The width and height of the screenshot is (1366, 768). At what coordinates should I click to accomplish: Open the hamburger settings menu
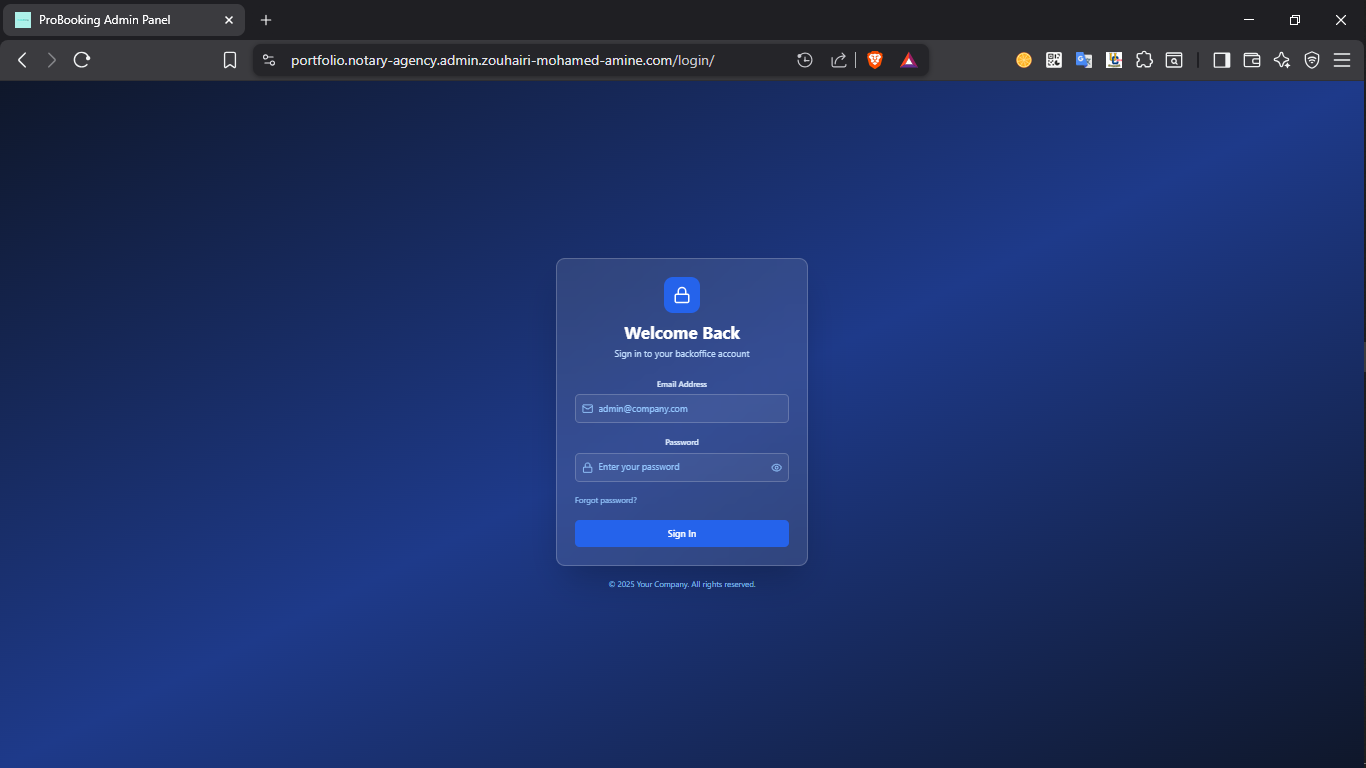pyautogui.click(x=1342, y=60)
